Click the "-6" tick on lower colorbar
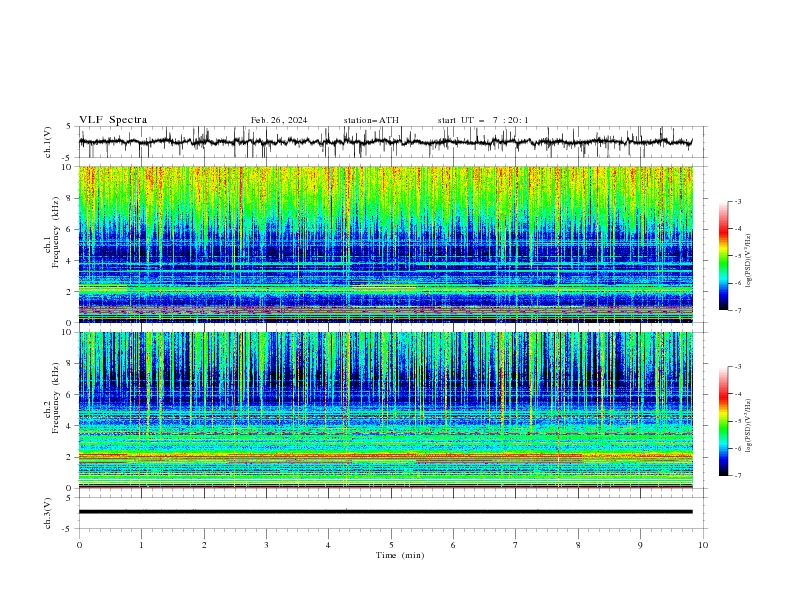 738,448
